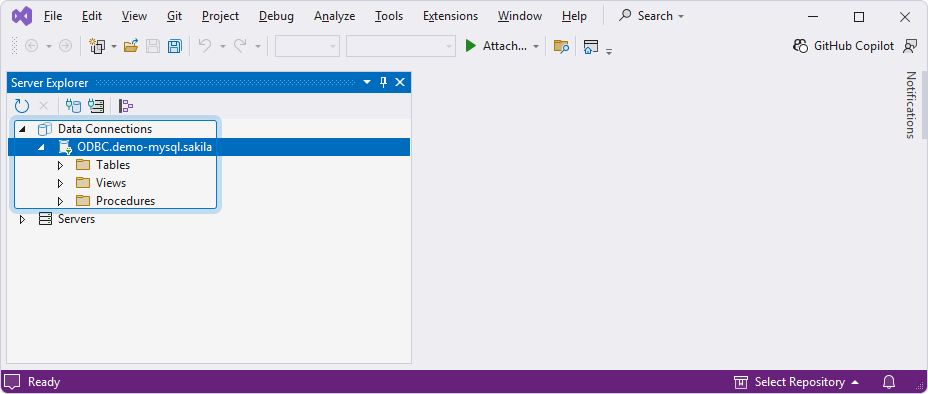Screen dimensions: 928x394
Task: Open the Window menu
Action: coord(520,16)
